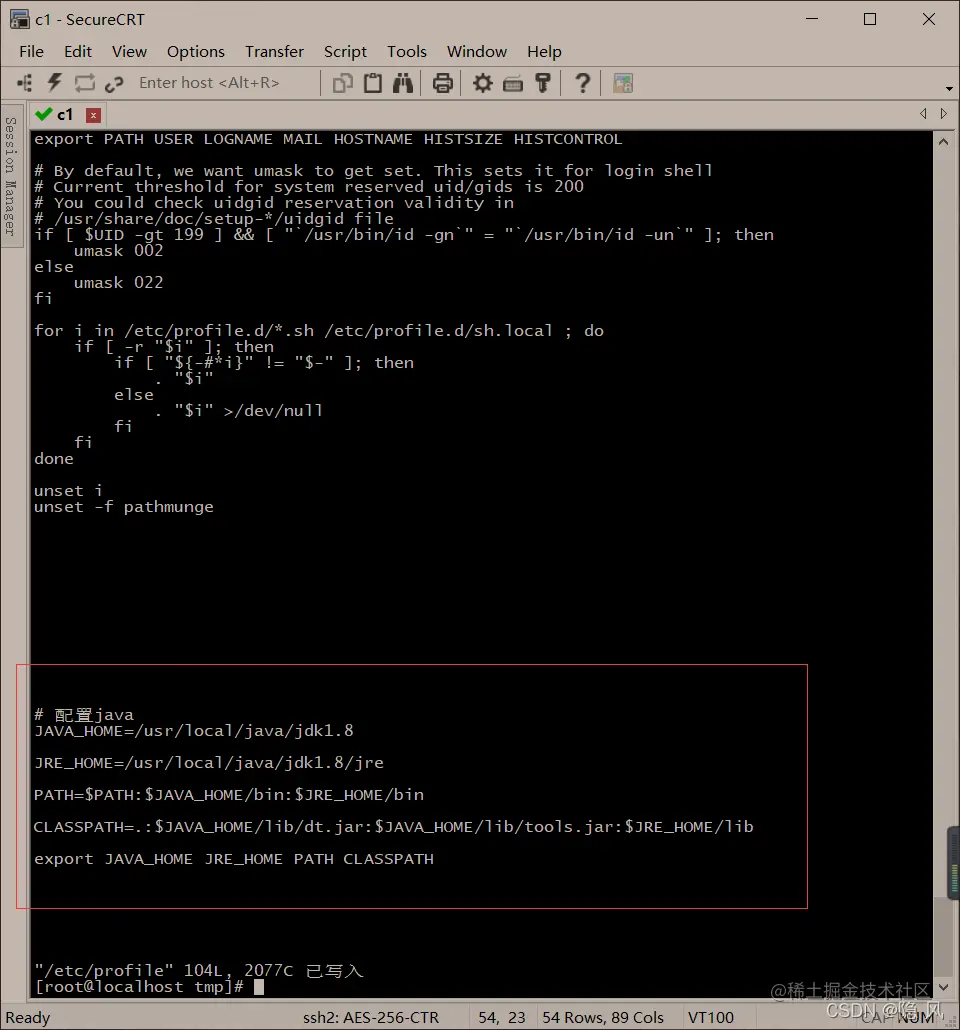The image size is (960, 1030).
Task: Click the "/etc/profile" 104L written message
Action: 198,970
